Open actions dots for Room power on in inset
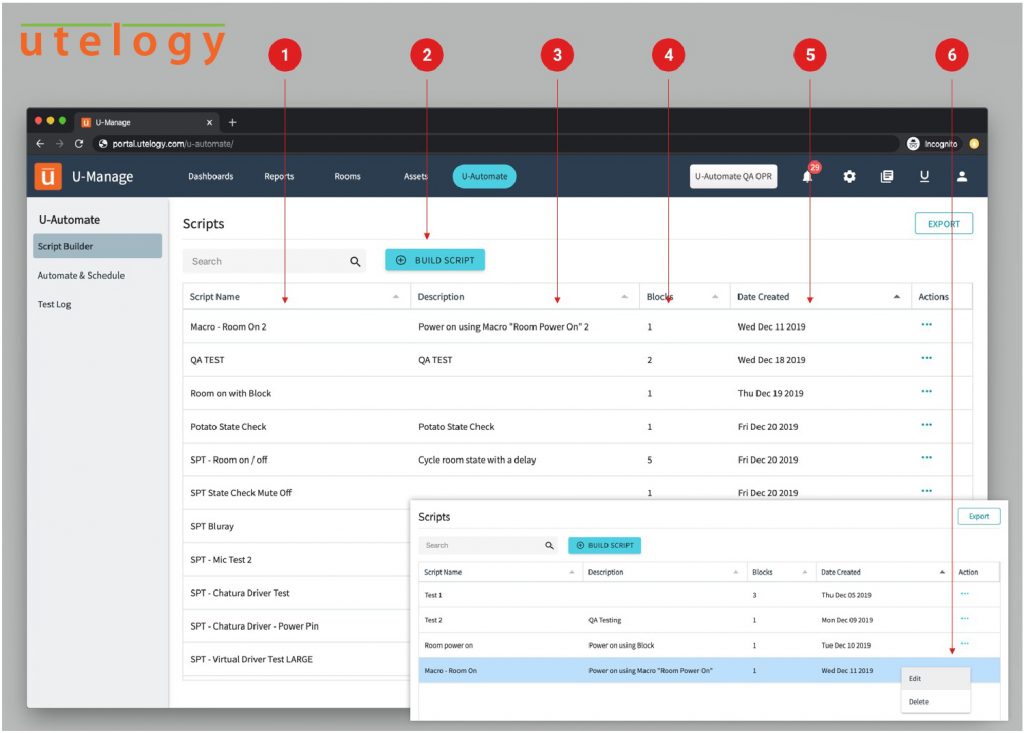Screen dimensions: 1024x733 (x=965, y=643)
